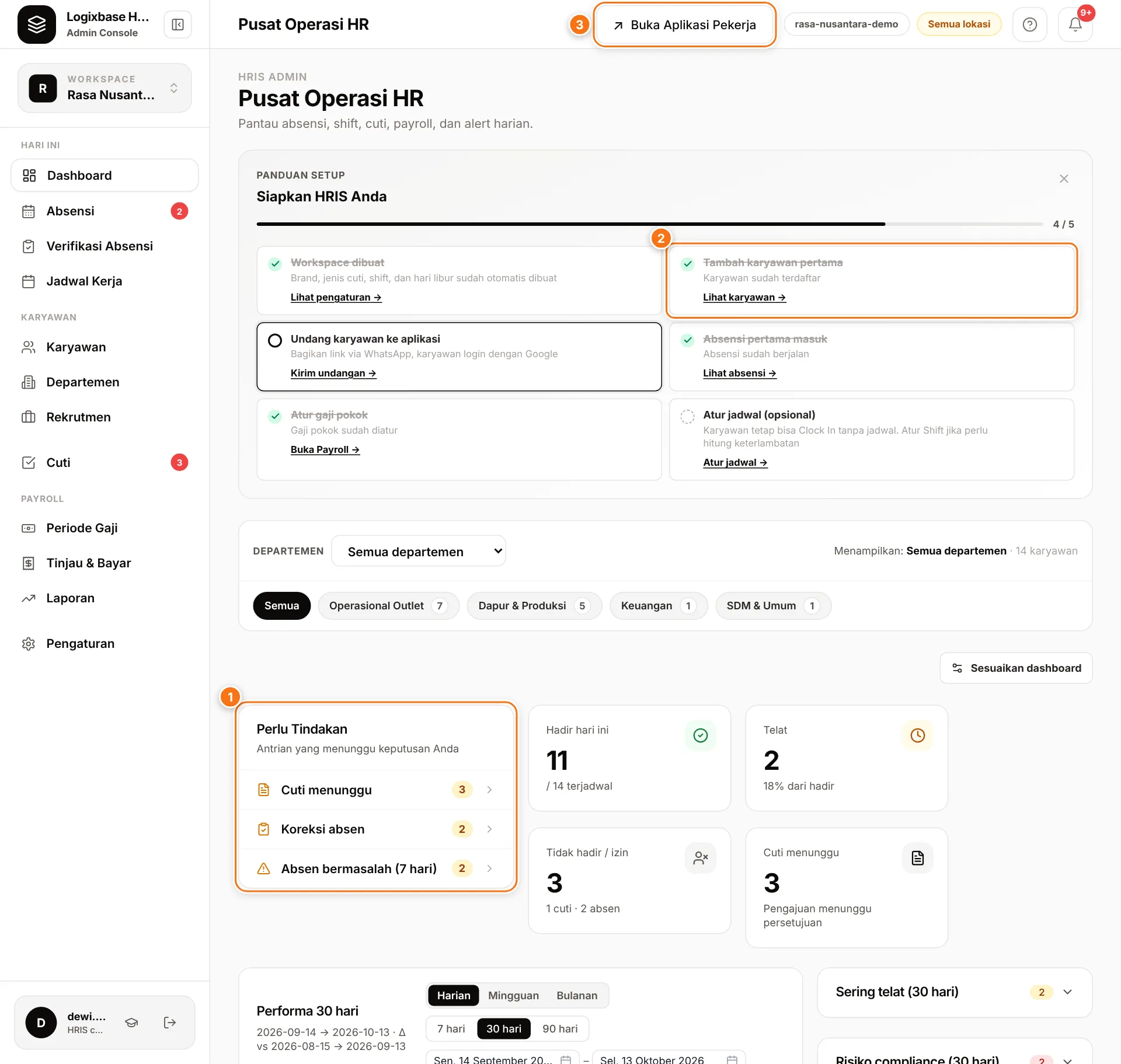
Task: Go to Tinjau & Bayar
Action: tap(105, 563)
